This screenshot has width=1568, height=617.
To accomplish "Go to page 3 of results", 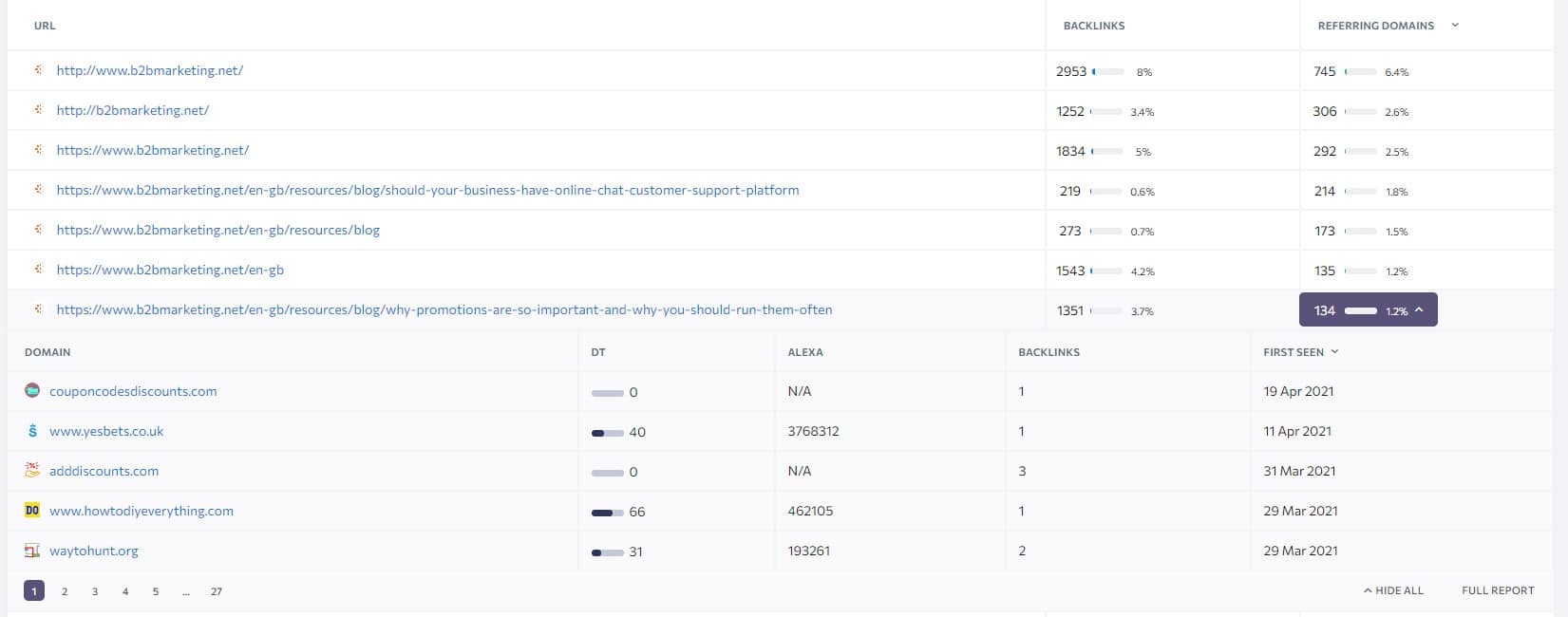I will point(95,591).
